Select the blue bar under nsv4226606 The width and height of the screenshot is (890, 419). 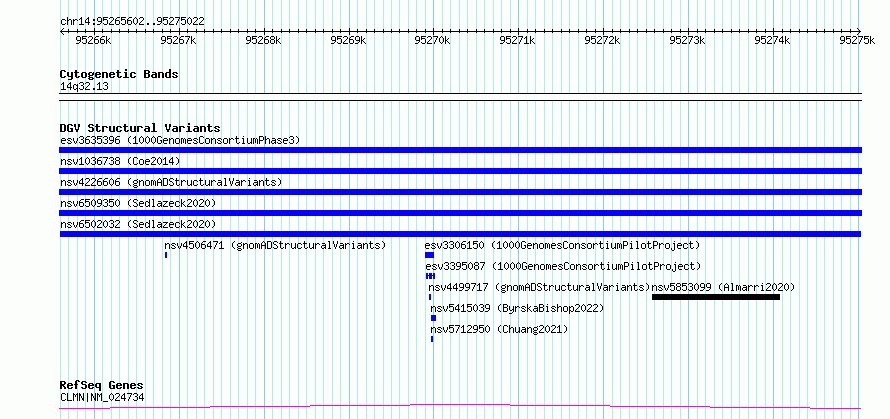click(460, 192)
